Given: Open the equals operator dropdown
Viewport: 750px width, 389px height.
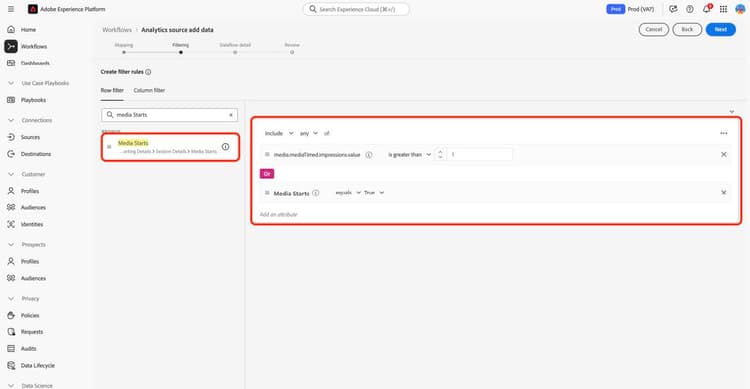Looking at the screenshot, I should pos(348,193).
